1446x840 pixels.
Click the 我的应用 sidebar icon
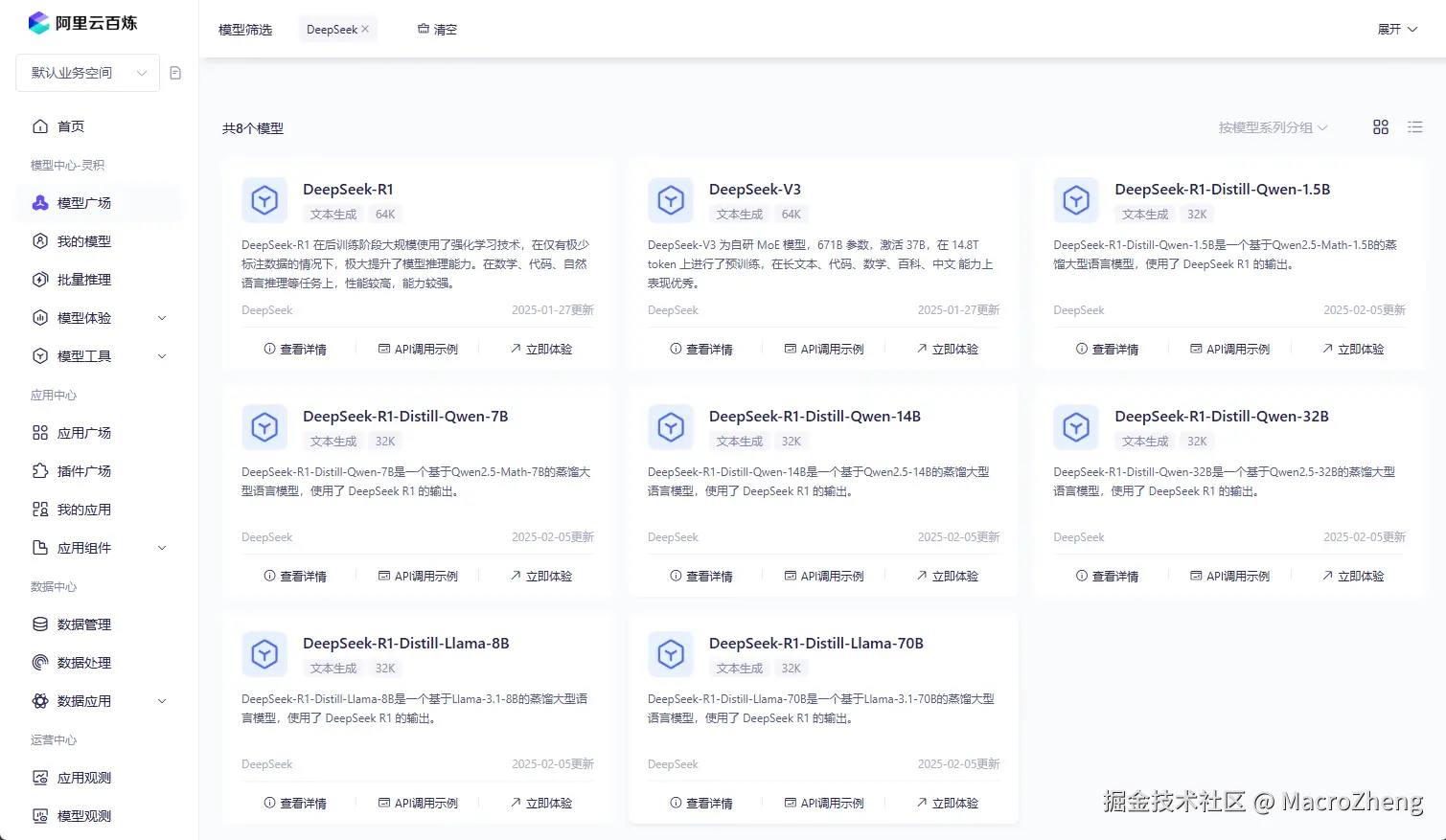tap(40, 510)
